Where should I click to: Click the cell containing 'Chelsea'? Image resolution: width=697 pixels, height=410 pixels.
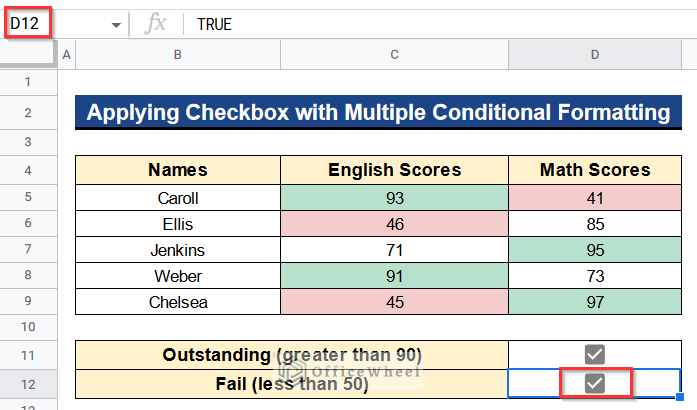(x=178, y=302)
